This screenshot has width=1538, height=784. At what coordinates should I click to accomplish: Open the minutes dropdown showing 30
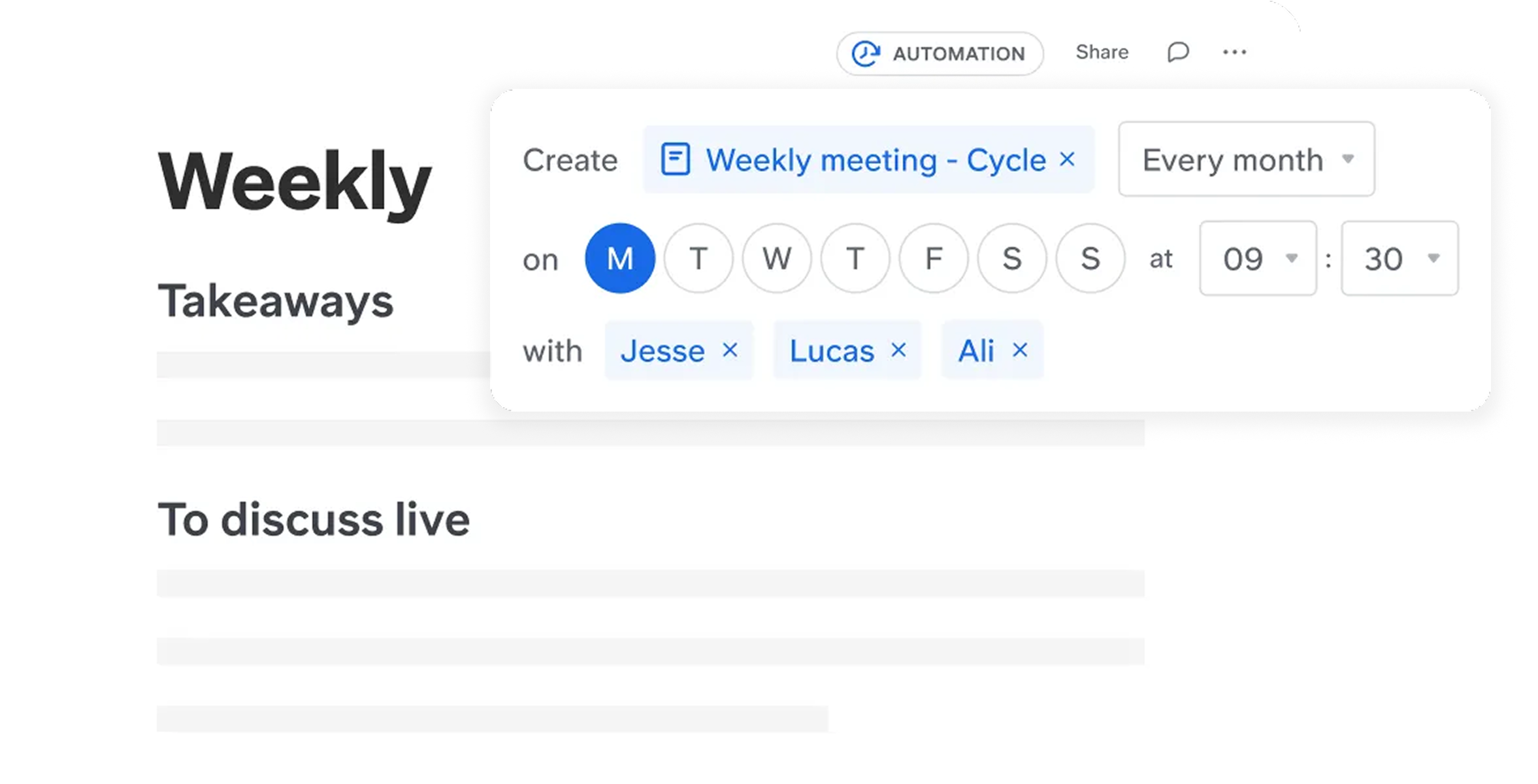tap(1399, 258)
